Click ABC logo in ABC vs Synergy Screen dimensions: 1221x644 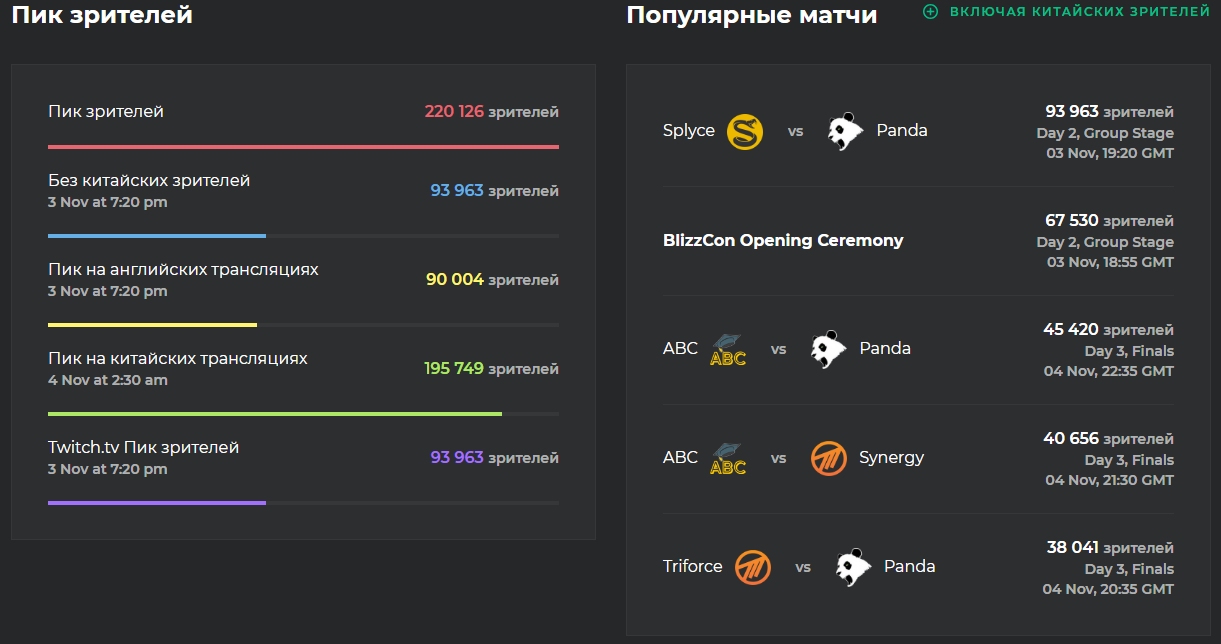(x=728, y=458)
